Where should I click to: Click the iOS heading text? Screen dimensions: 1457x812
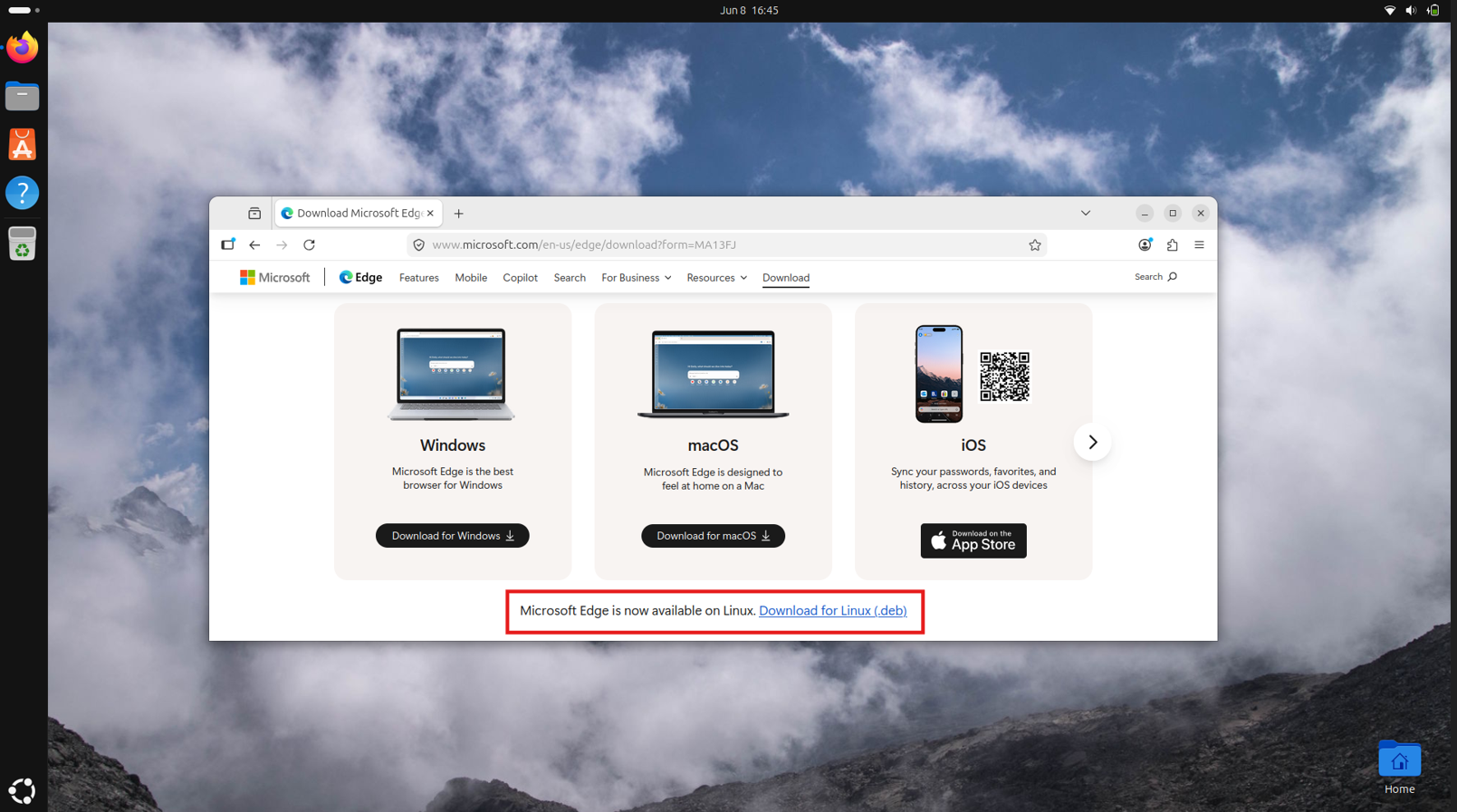[973, 445]
